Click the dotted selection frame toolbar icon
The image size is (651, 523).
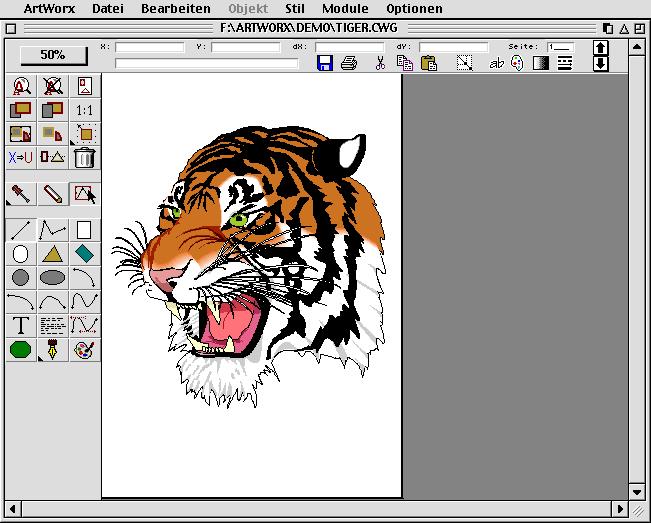[x=465, y=63]
